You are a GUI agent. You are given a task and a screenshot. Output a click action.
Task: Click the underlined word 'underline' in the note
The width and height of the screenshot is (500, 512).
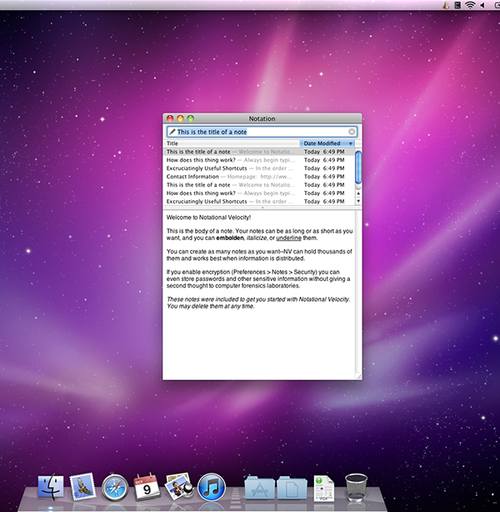[289, 238]
